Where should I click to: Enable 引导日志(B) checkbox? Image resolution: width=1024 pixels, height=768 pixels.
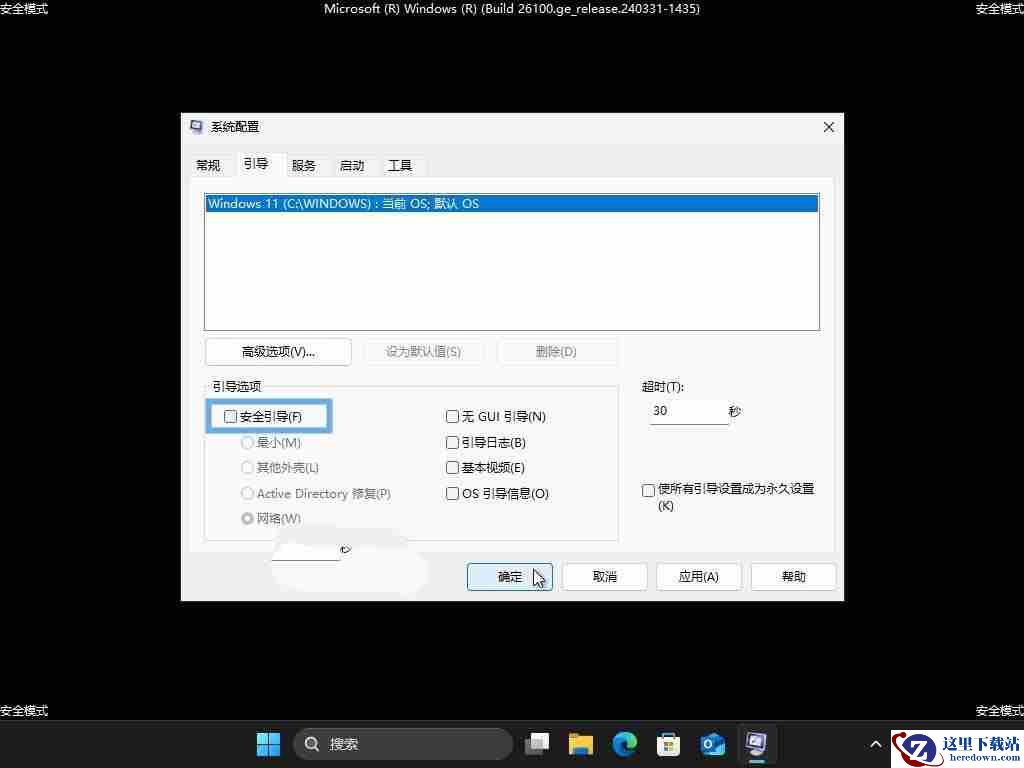(452, 442)
